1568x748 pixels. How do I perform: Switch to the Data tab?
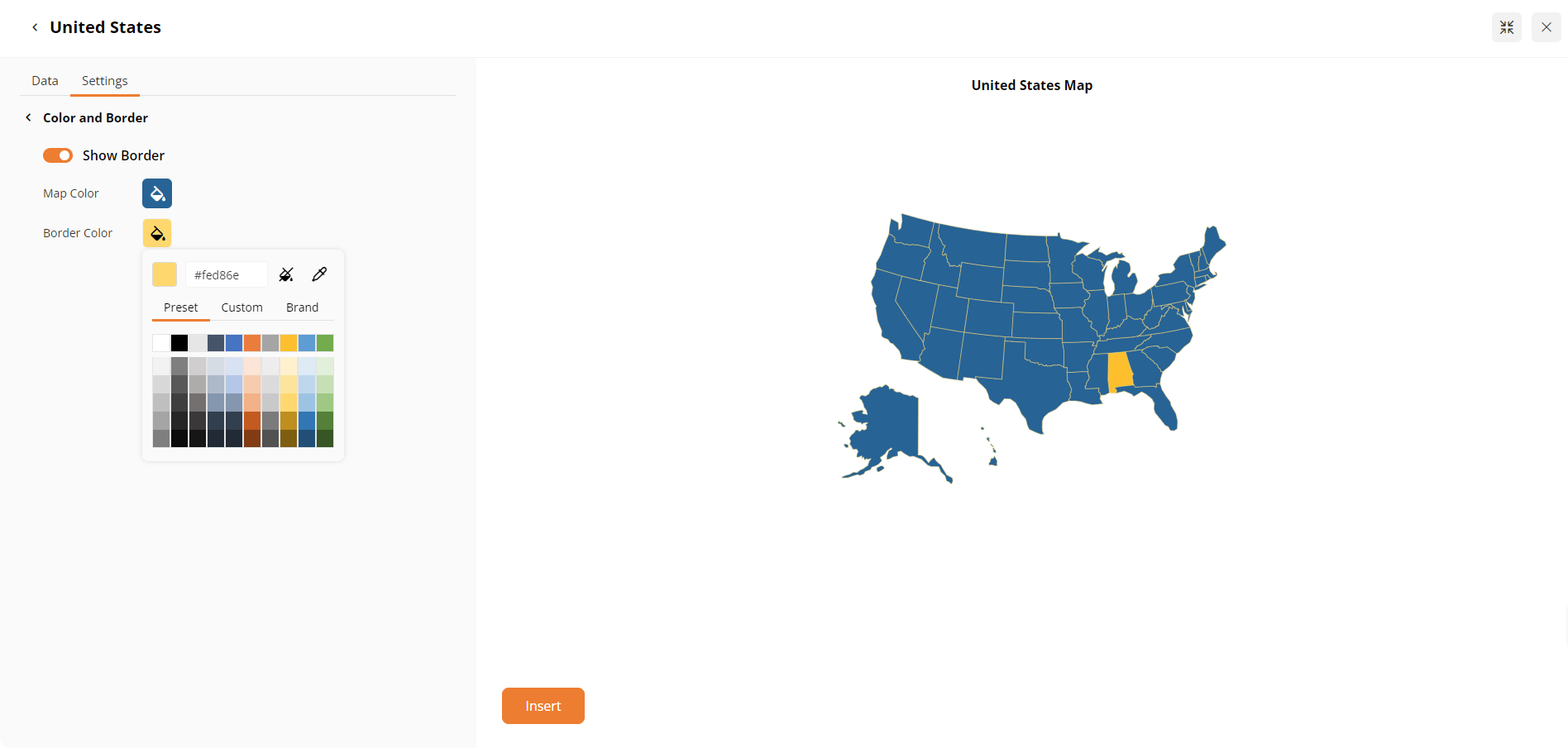pos(45,80)
